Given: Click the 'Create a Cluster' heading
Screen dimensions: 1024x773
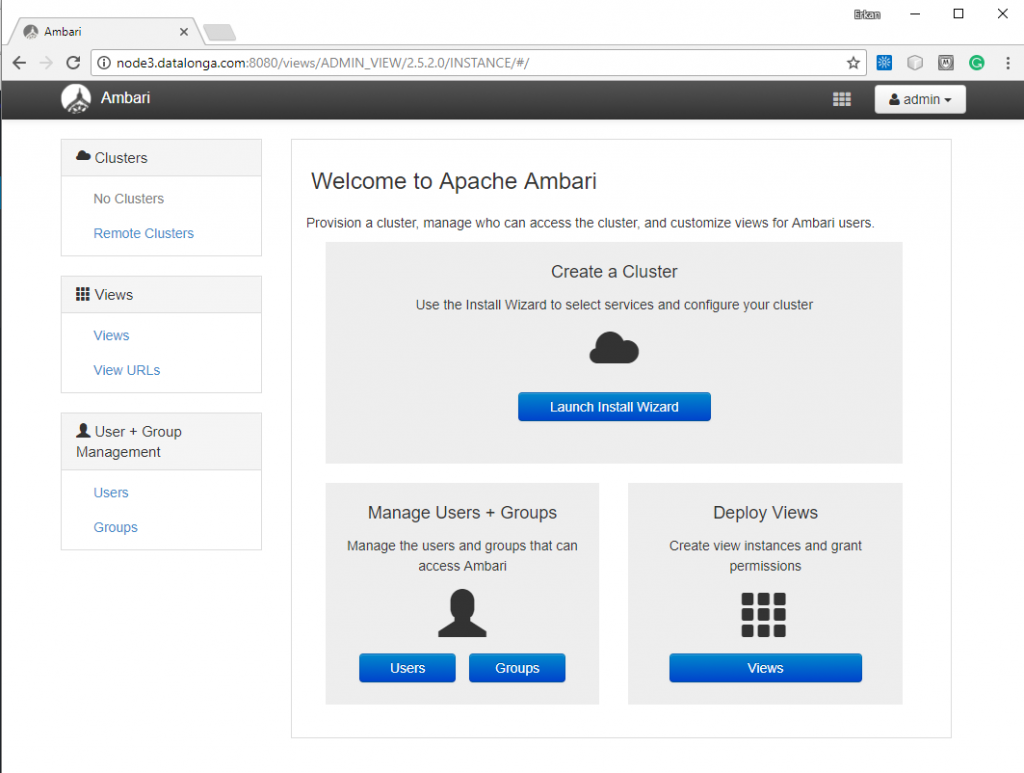Looking at the screenshot, I should pyautogui.click(x=614, y=272).
